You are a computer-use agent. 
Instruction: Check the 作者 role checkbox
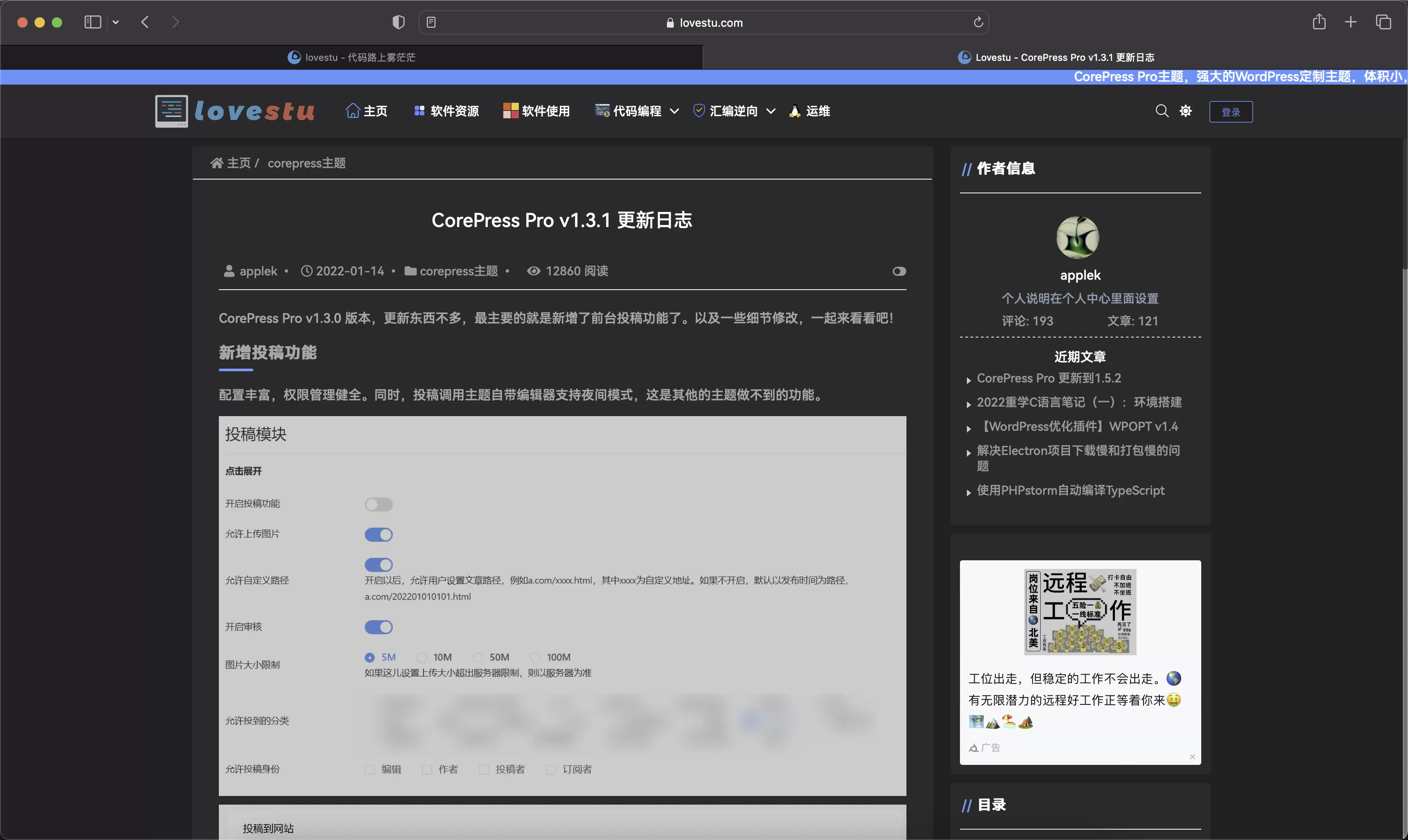pos(427,769)
